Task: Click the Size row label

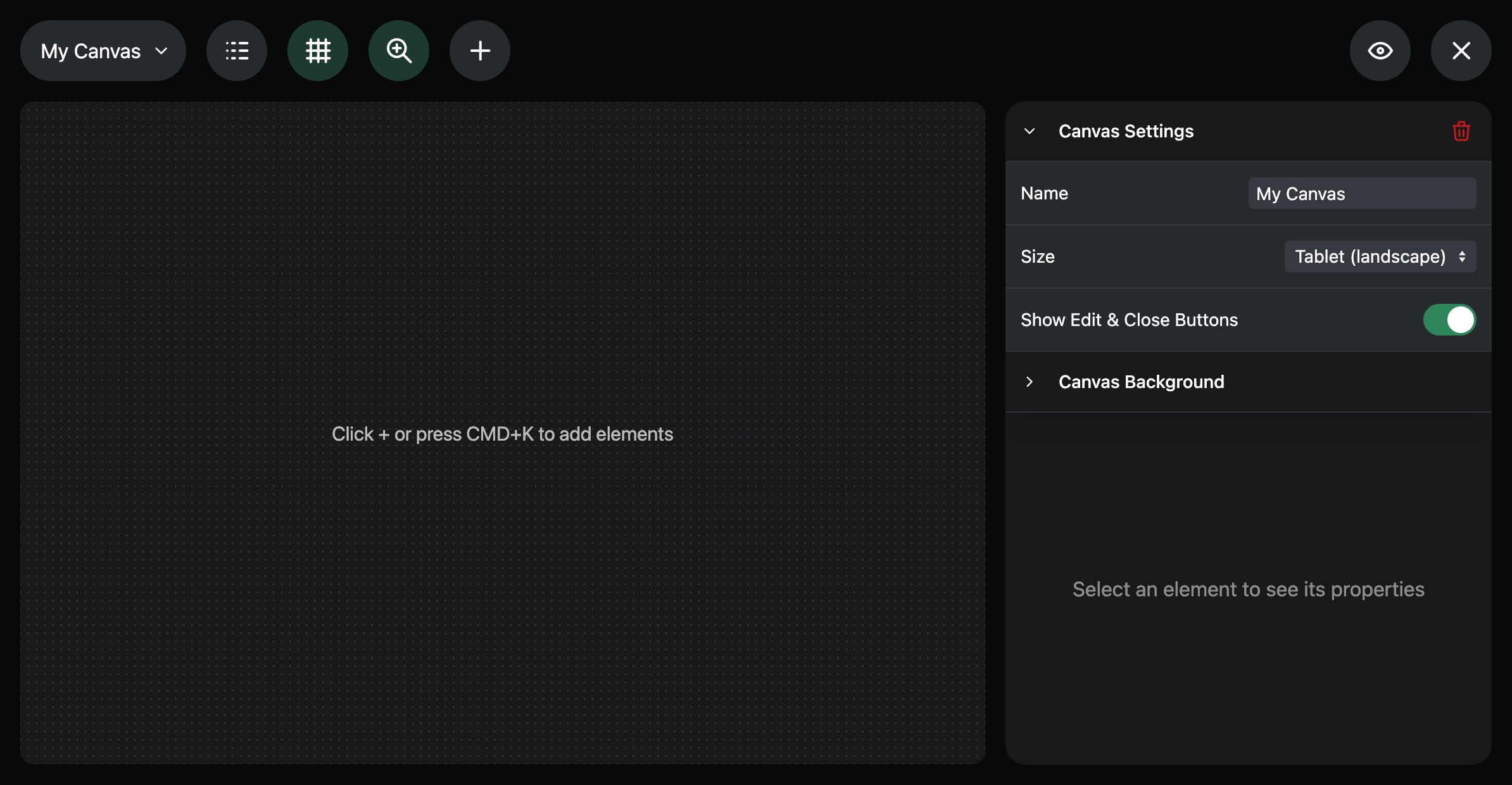Action: [x=1038, y=256]
